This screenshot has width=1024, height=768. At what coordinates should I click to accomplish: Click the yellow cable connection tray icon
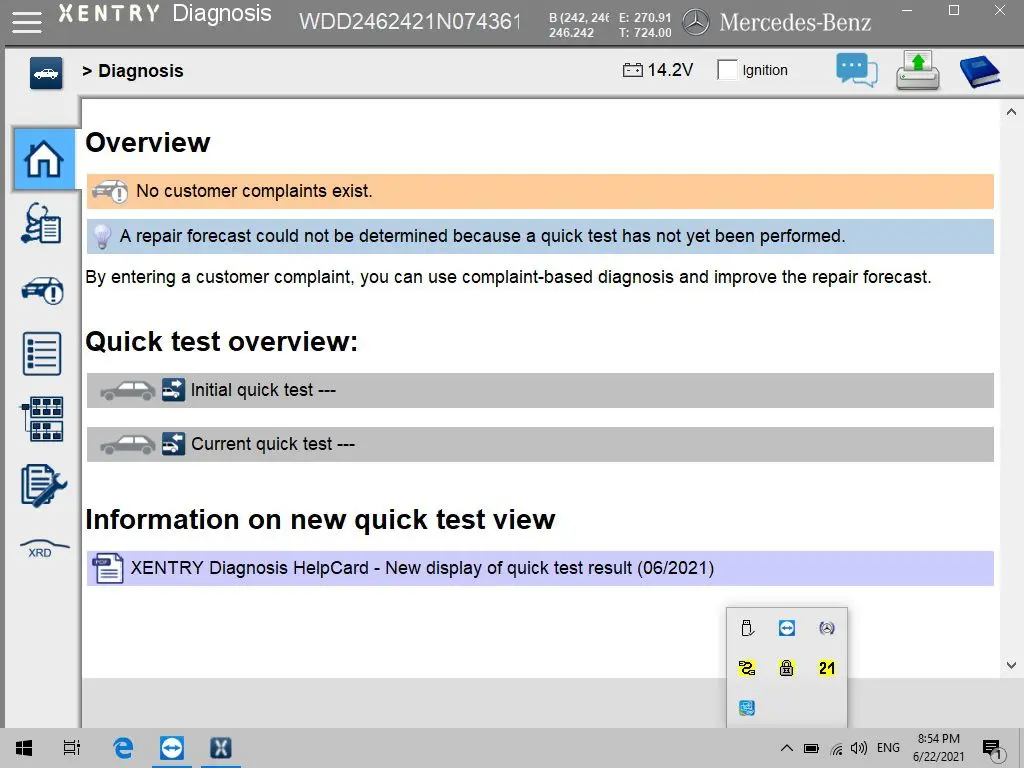click(x=747, y=668)
